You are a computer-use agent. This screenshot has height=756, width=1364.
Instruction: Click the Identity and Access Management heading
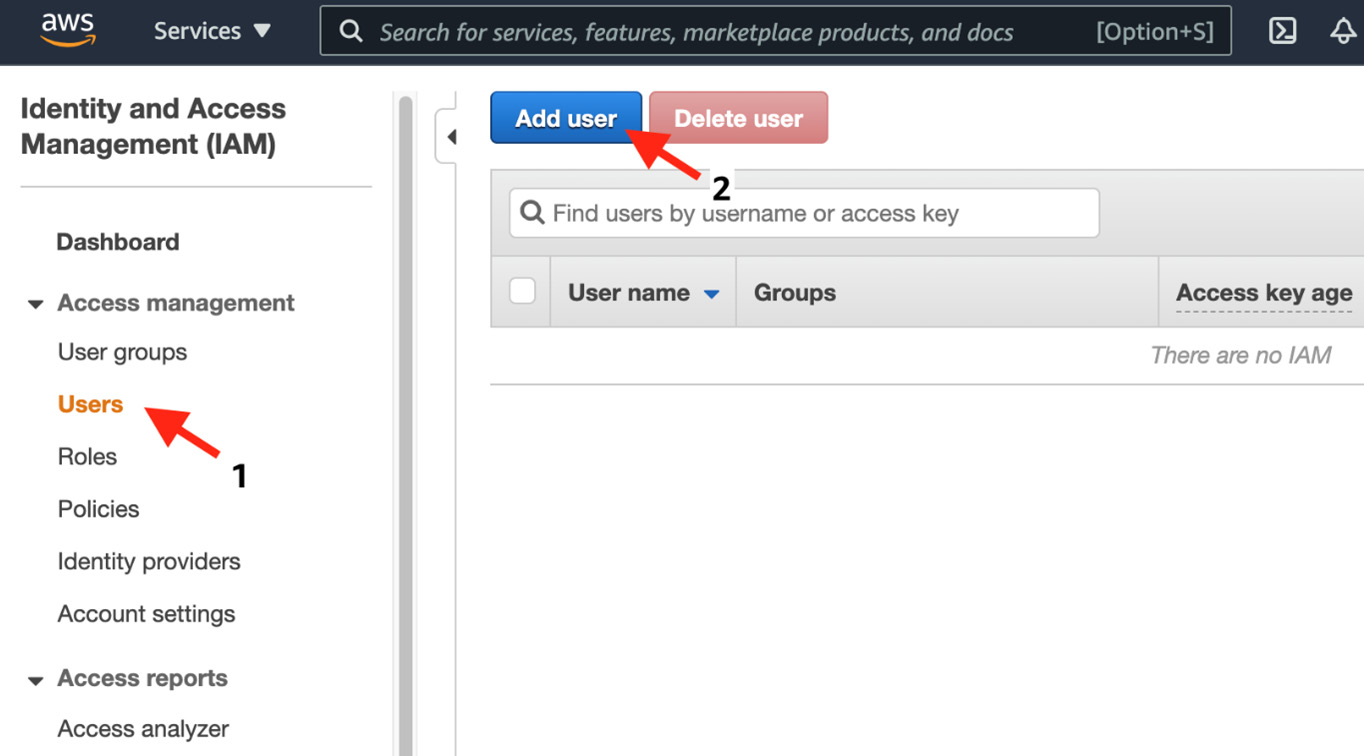click(x=153, y=126)
